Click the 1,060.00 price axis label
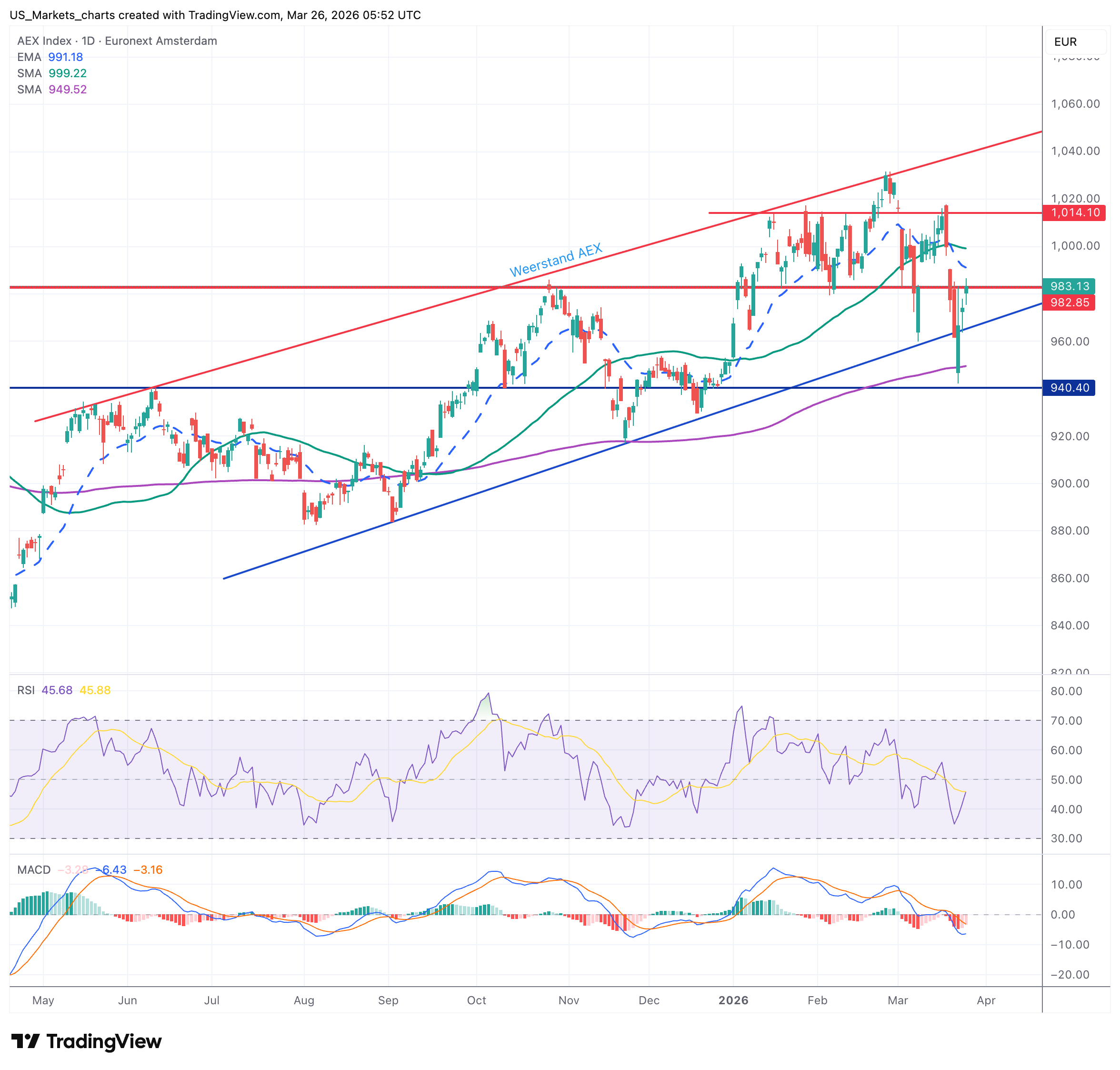1120x1070 pixels. click(x=1075, y=104)
